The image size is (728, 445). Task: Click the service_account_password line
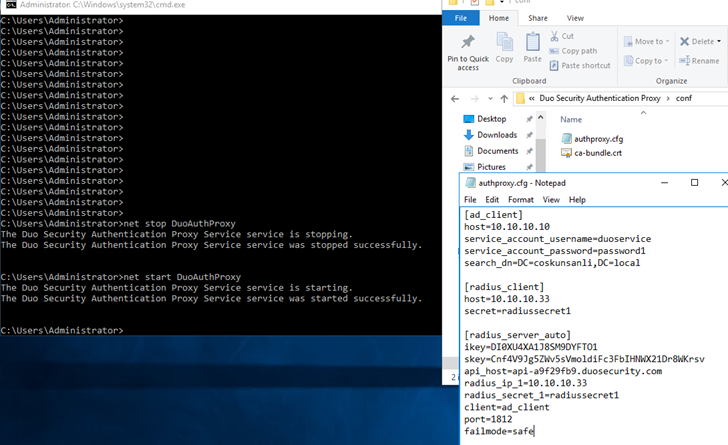(555, 251)
